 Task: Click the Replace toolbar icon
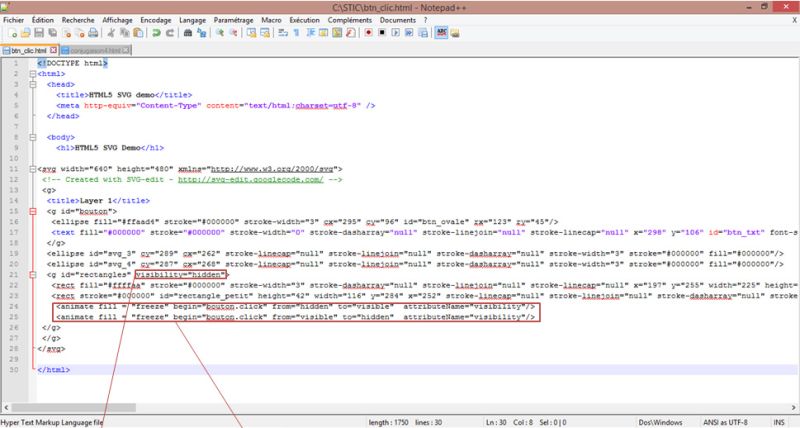click(202, 33)
